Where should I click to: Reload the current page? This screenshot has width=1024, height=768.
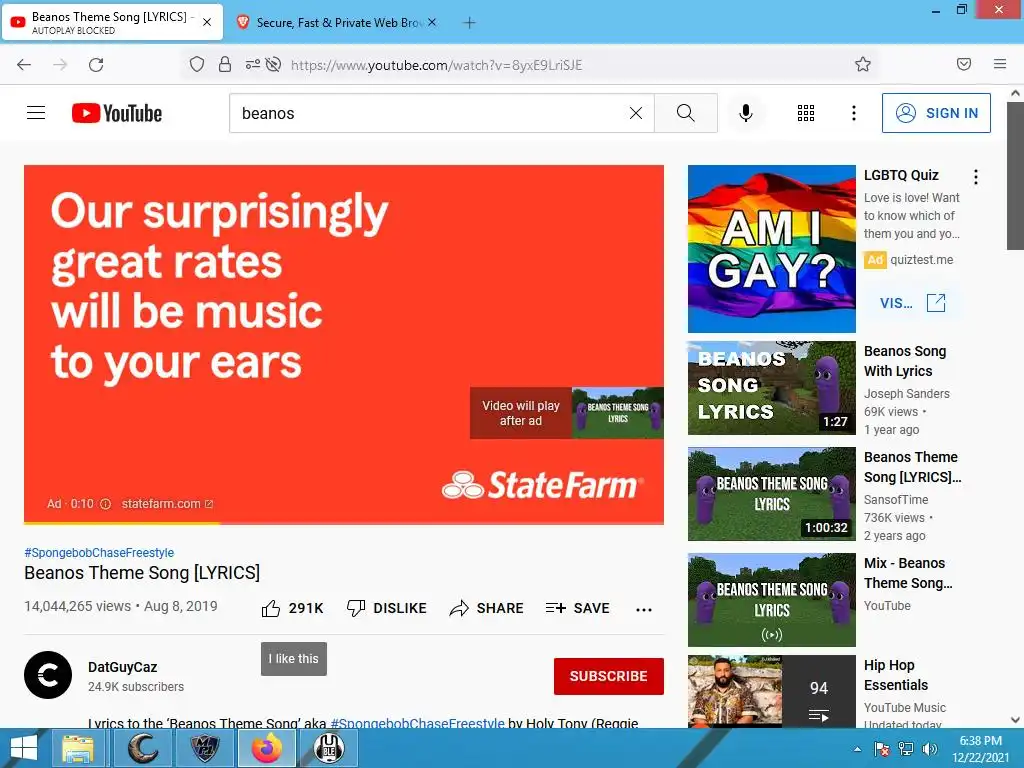pyautogui.click(x=96, y=64)
